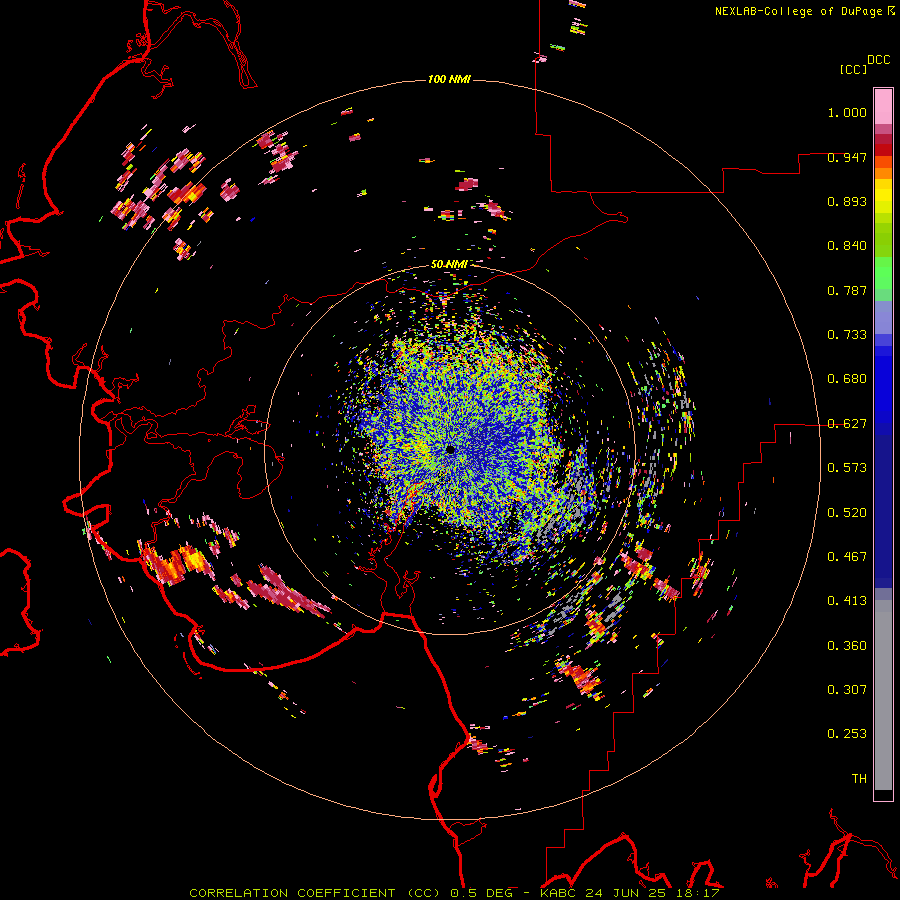Screen dimensions: 900x900
Task: Click the TH threshold label
Action: pos(859,779)
